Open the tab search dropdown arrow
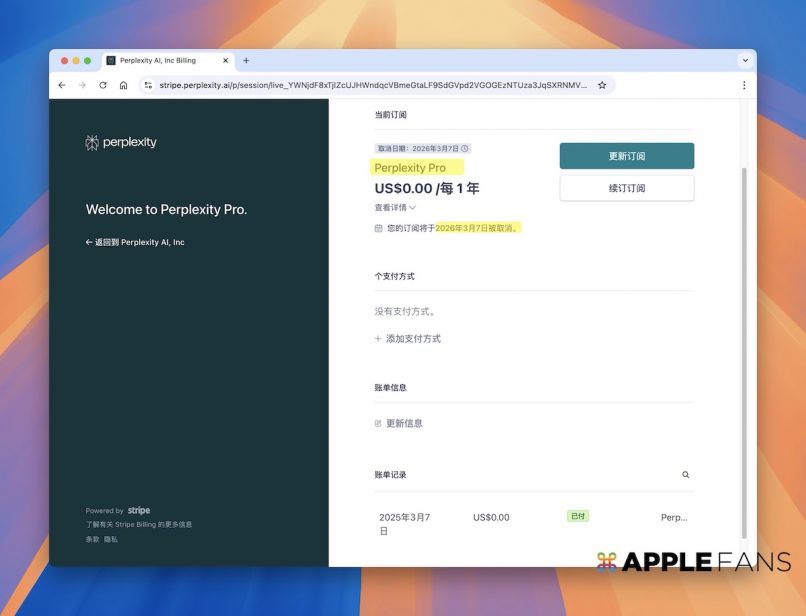This screenshot has height=616, width=806. [744, 60]
